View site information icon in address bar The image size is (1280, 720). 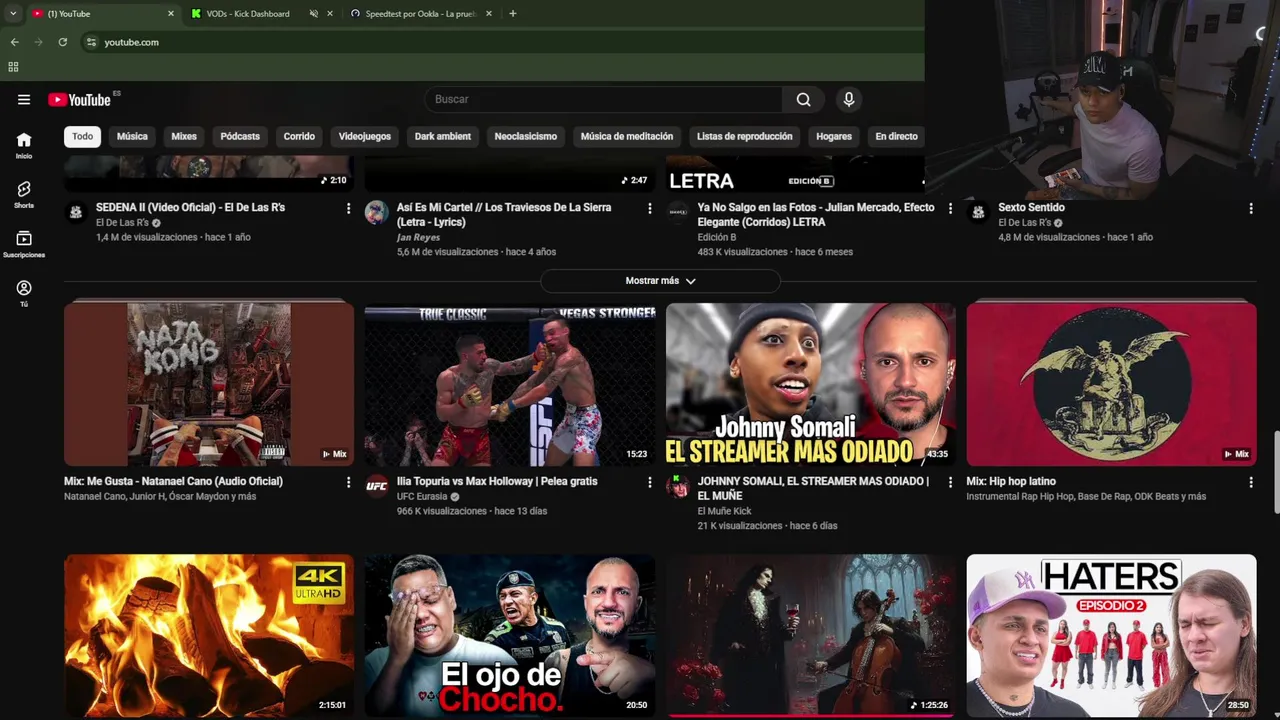coord(91,42)
